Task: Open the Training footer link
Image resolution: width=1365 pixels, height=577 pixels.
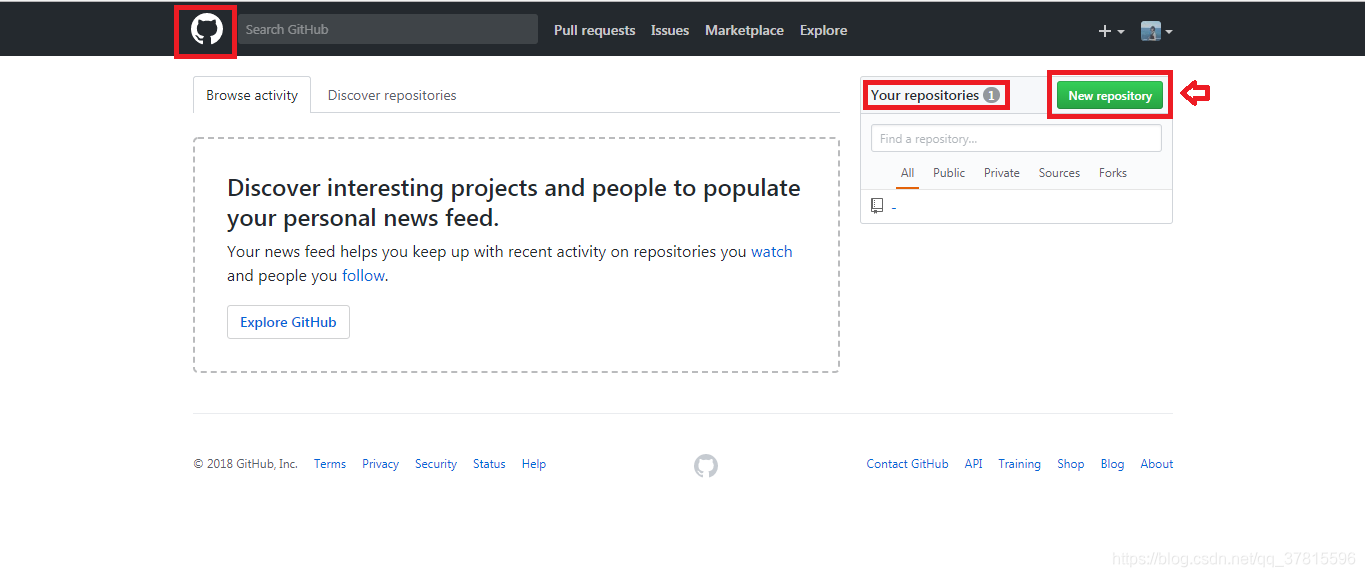Action: click(1019, 464)
